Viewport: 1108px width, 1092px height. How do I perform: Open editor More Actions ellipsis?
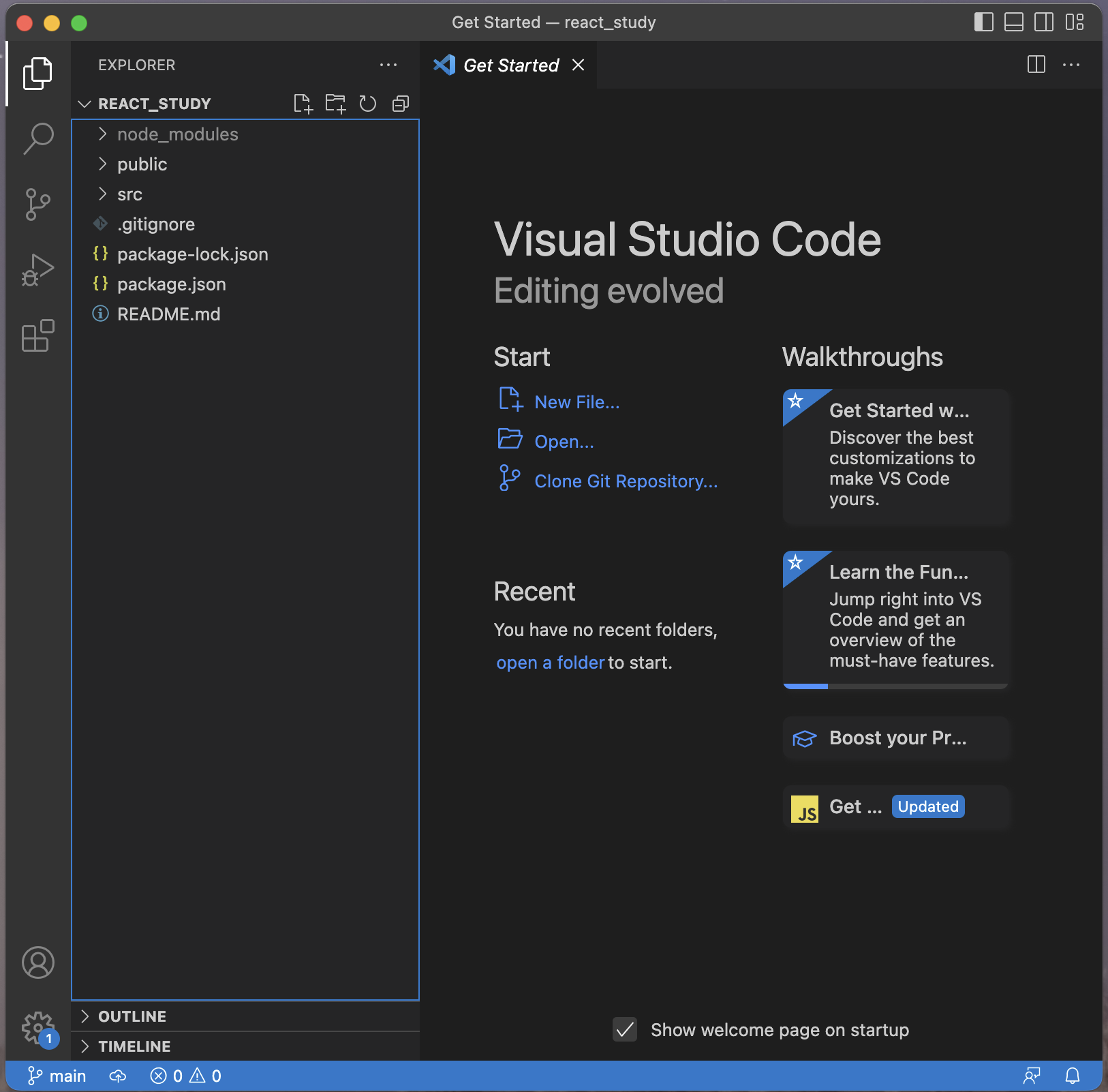[x=1071, y=65]
